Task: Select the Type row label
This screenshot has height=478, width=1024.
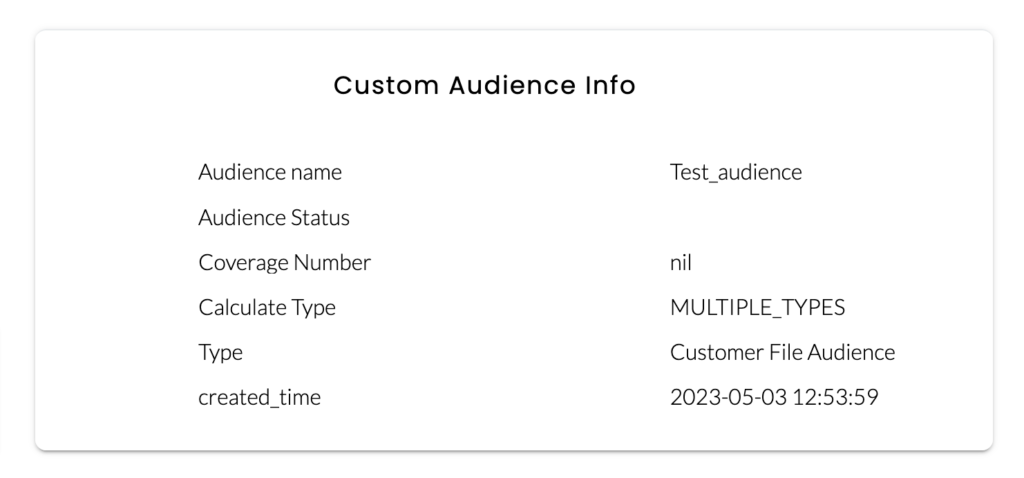Action: click(x=221, y=353)
